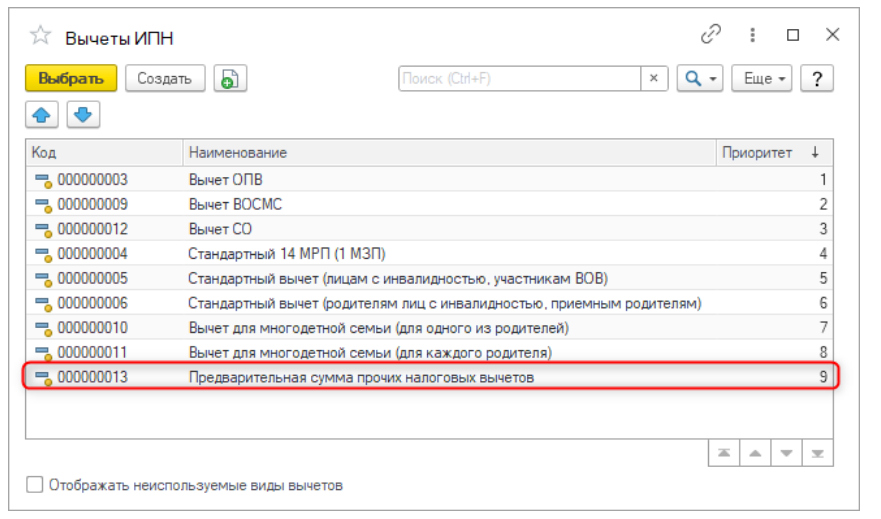Copy link using the chain icon
This screenshot has height=519, width=881.
[x=711, y=34]
